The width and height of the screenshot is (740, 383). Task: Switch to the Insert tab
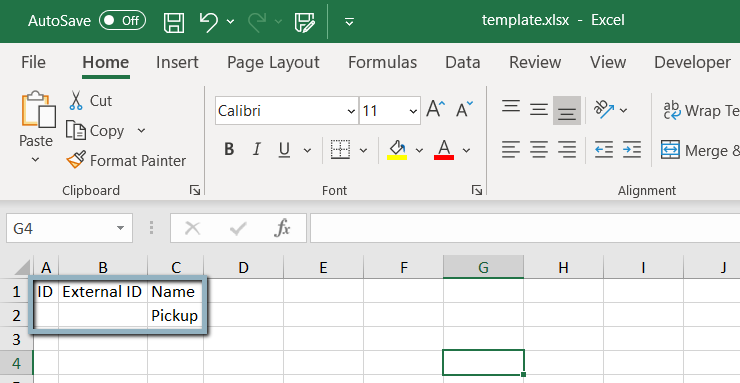[177, 62]
